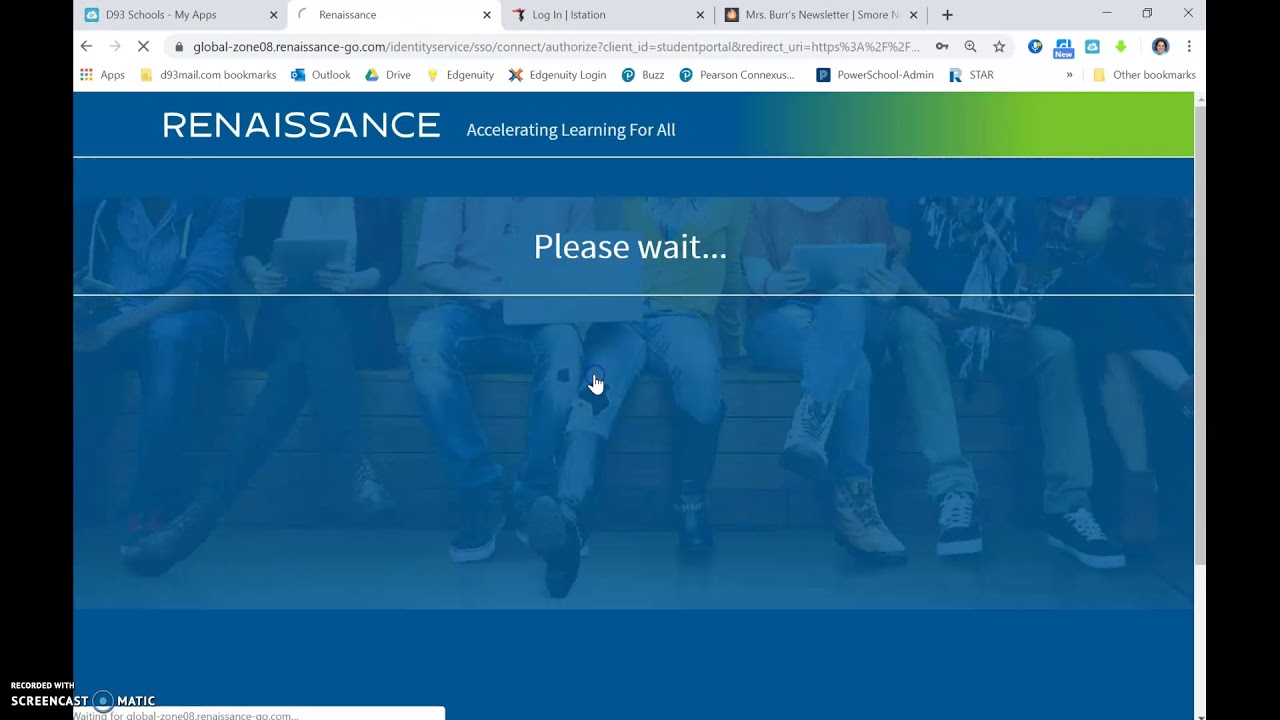This screenshot has height=720, width=1280.
Task: Go forward to the next page
Action: (114, 46)
